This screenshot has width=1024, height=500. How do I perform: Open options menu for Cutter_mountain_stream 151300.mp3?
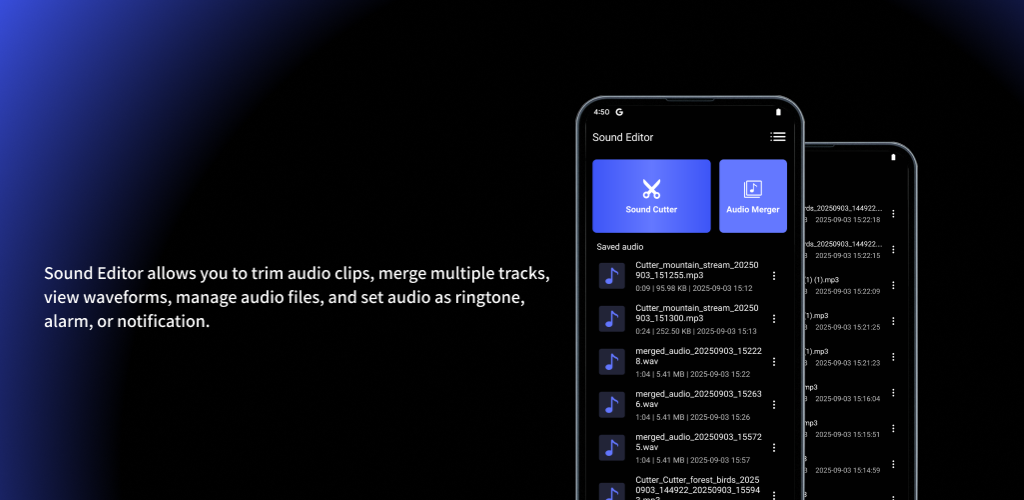click(x=773, y=319)
